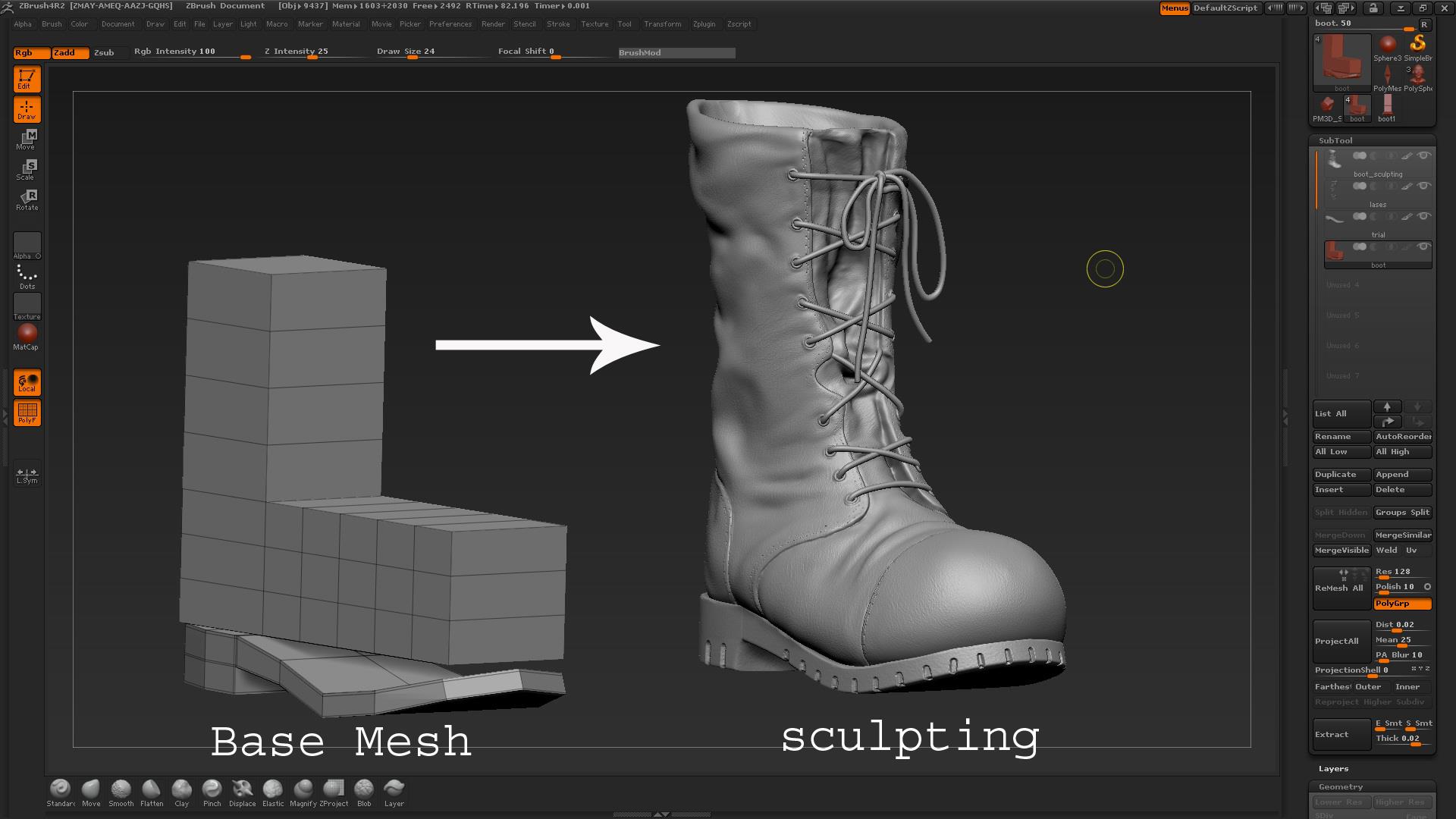Open the Tool menu
Image resolution: width=1456 pixels, height=819 pixels.
624,24
